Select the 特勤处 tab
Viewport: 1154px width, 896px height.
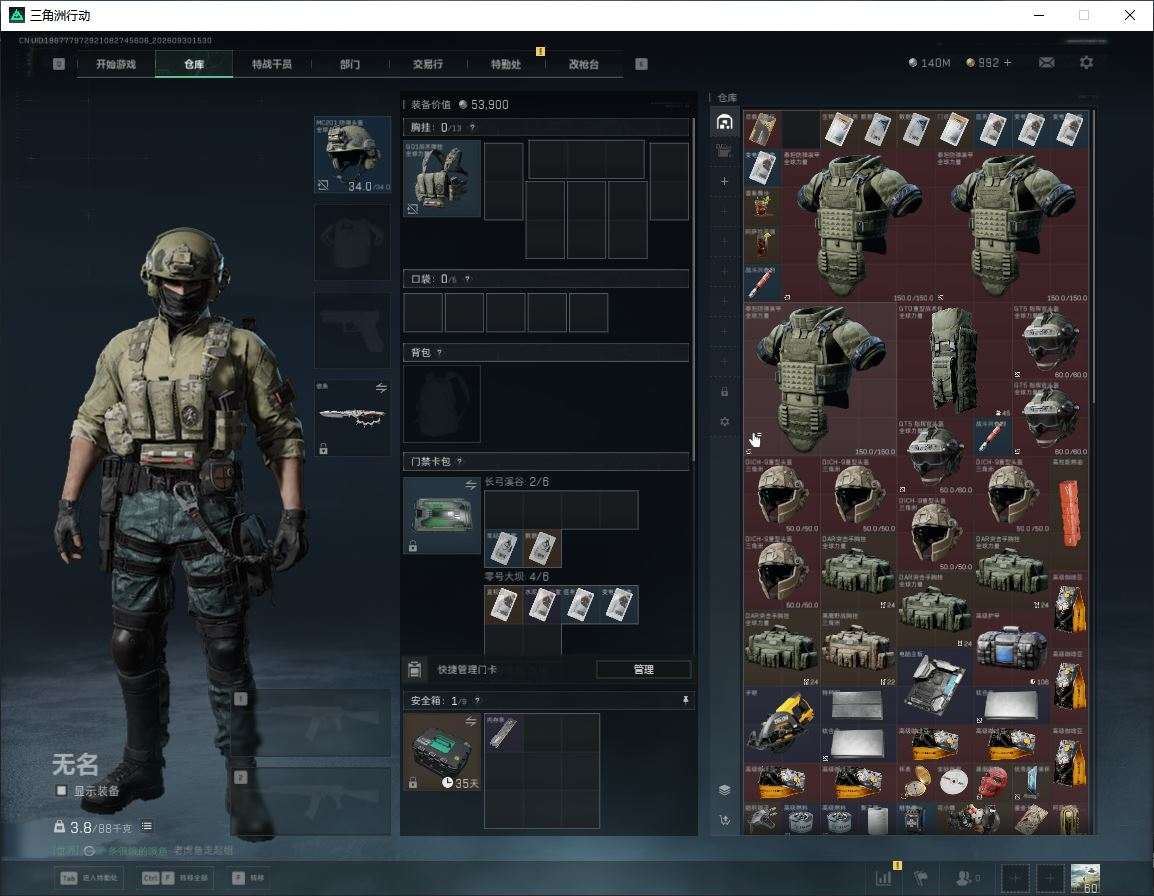point(506,64)
